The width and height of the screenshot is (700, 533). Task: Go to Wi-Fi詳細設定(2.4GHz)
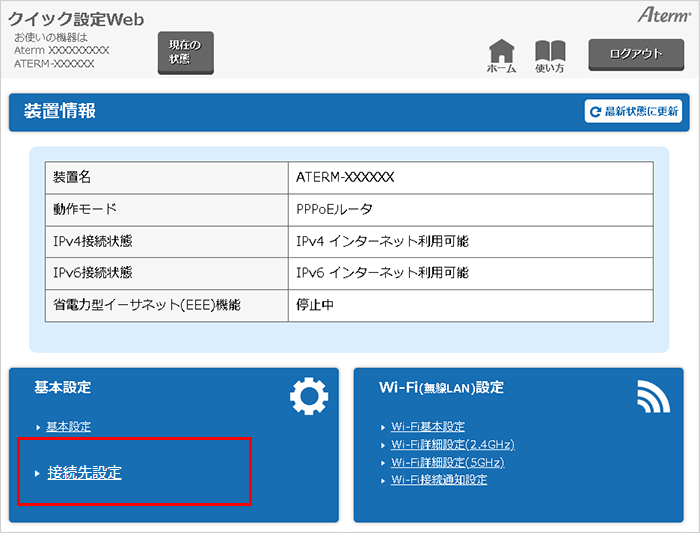tap(452, 445)
